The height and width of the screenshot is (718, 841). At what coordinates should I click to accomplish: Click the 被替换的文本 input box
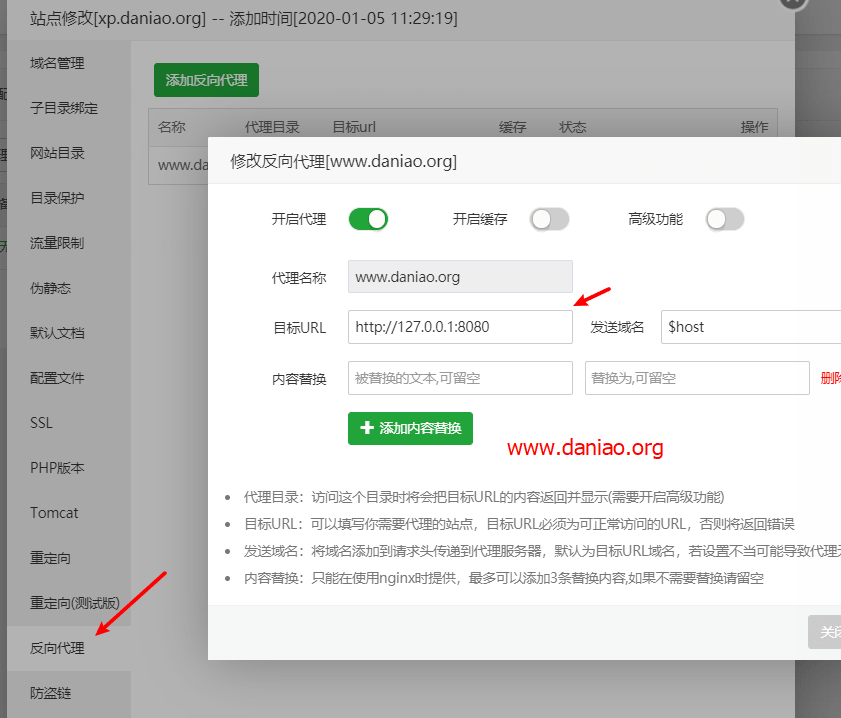(460, 378)
